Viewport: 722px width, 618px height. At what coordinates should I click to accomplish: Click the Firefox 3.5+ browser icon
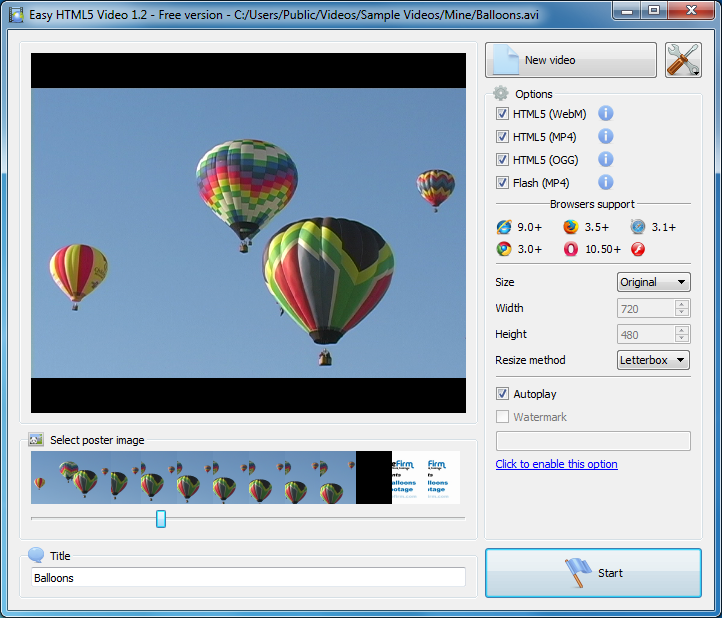coord(571,227)
